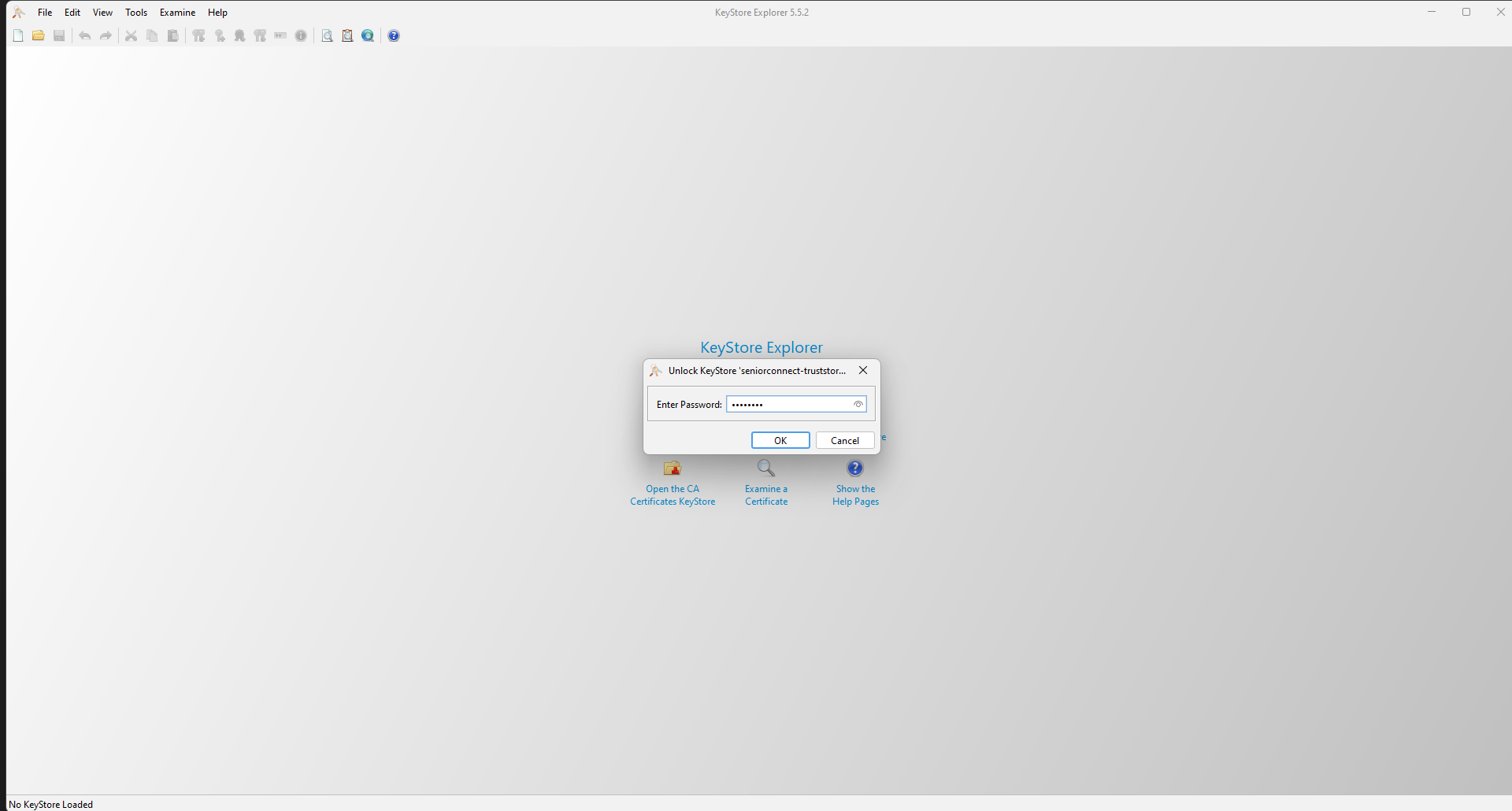Click the Copy icon in the toolbar

[152, 35]
